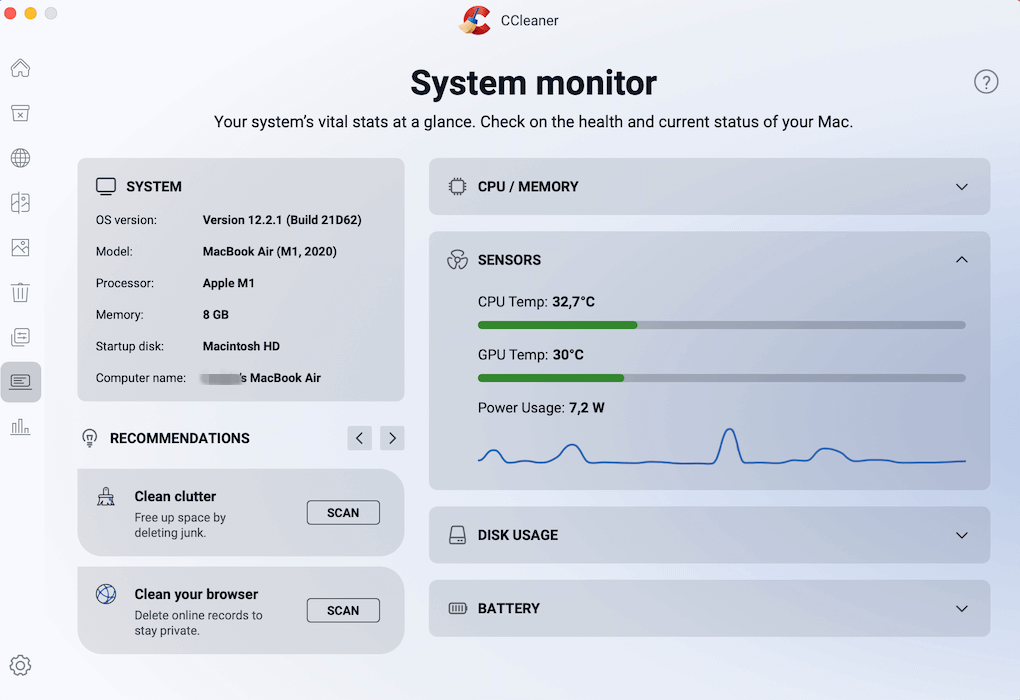Screen dimensions: 1020x700
Task: Click the chip icon on the CPU / MEMORY panel
Action: (x=457, y=186)
